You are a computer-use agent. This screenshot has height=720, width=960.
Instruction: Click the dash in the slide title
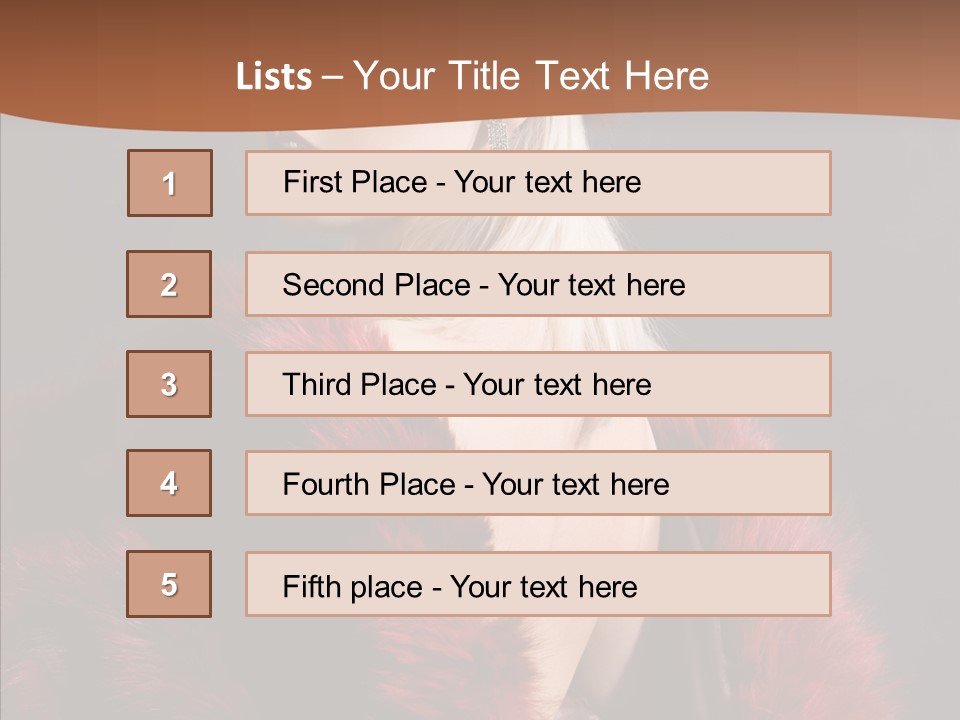point(333,77)
